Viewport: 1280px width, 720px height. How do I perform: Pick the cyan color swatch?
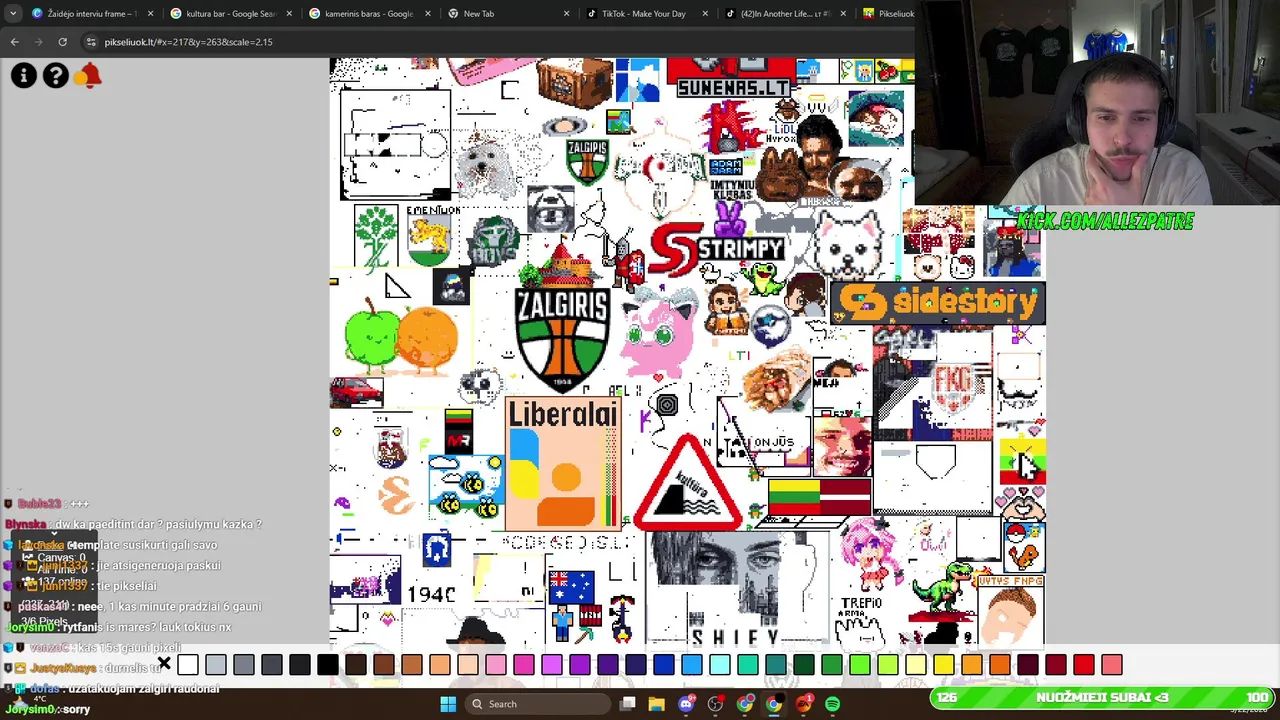pos(720,665)
